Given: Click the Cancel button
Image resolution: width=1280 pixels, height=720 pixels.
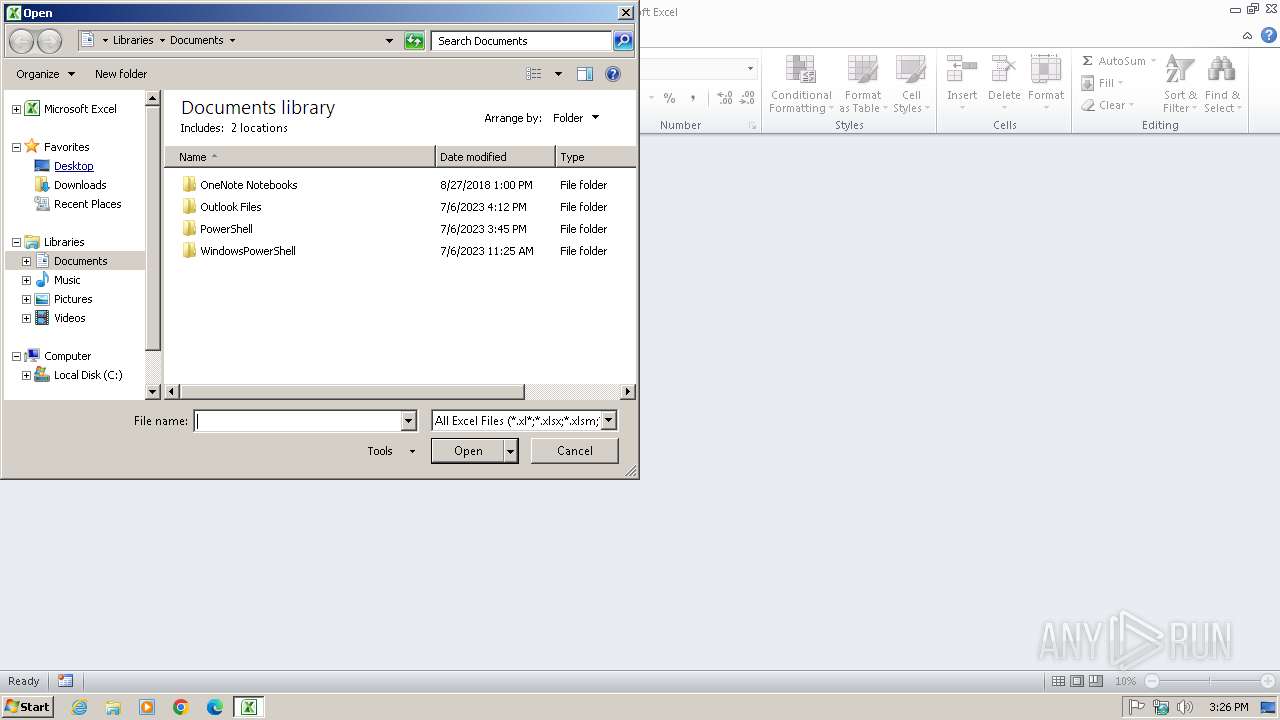Looking at the screenshot, I should (574, 451).
